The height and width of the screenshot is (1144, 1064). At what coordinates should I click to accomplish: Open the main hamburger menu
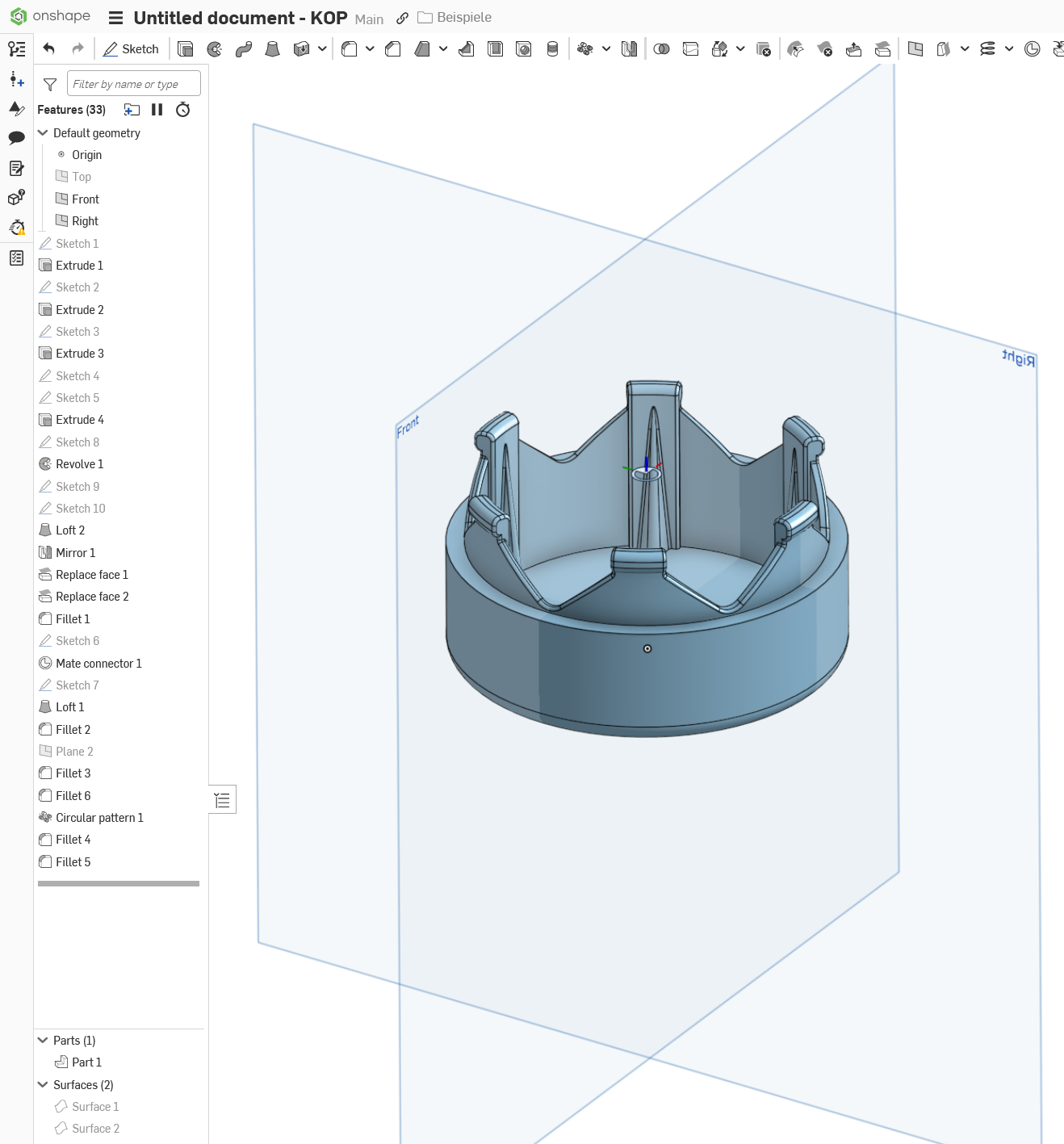click(x=116, y=18)
